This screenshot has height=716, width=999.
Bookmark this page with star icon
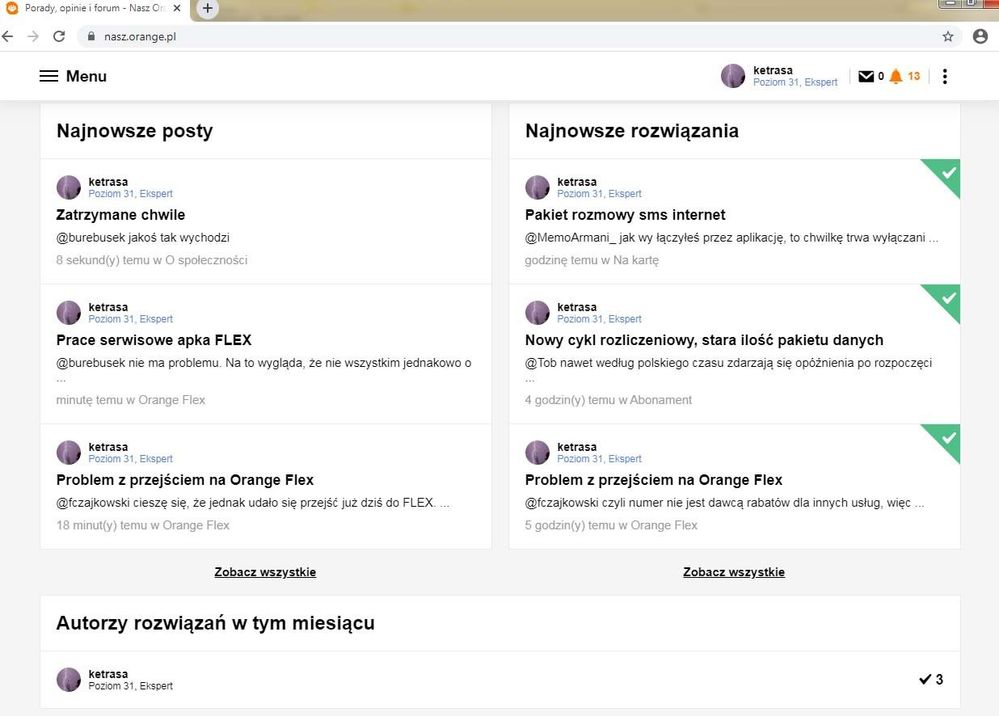[x=948, y=36]
